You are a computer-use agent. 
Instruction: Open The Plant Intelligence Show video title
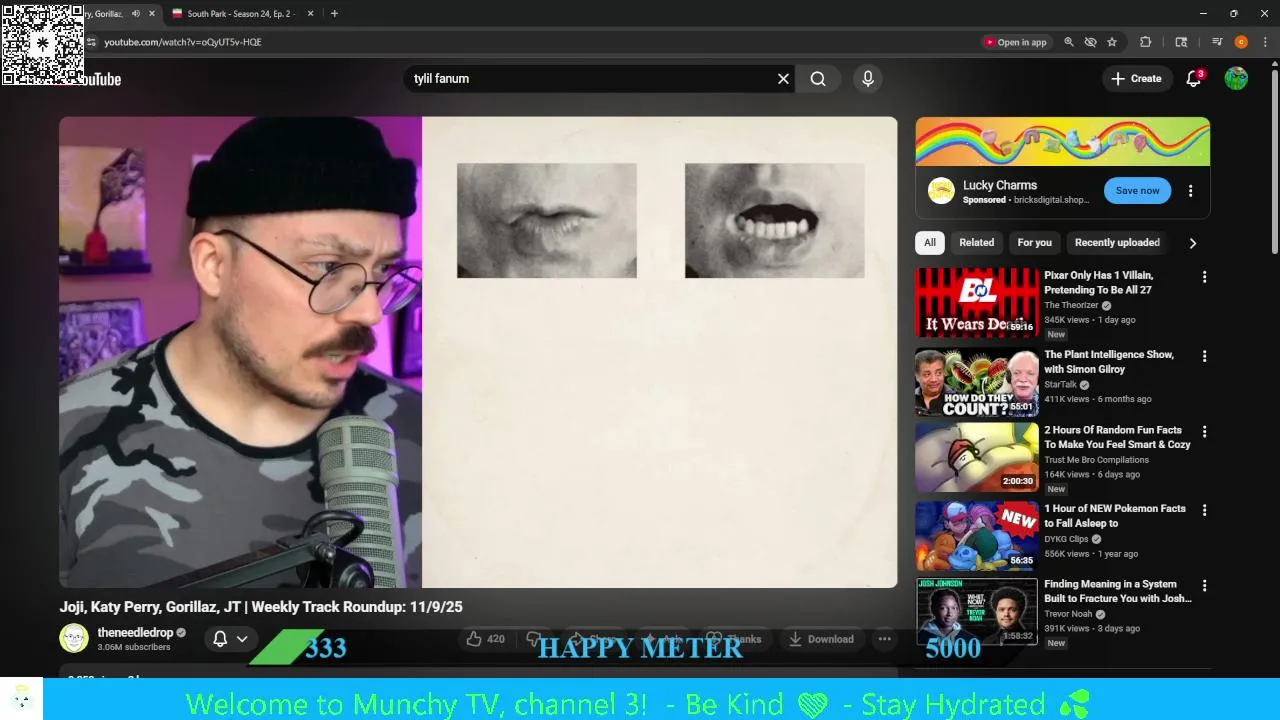(1109, 362)
